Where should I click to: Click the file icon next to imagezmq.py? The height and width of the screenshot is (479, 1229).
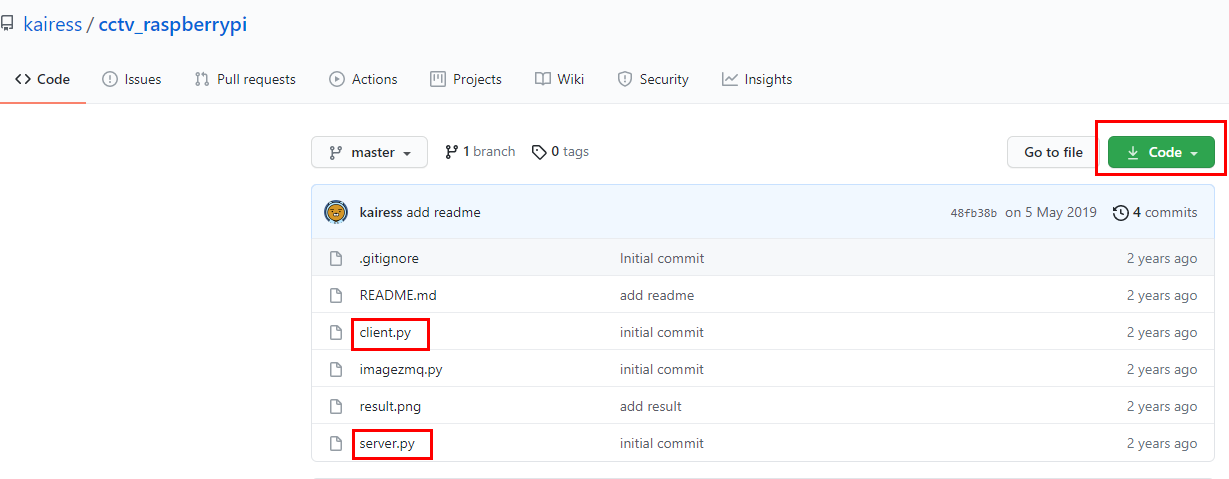[337, 369]
